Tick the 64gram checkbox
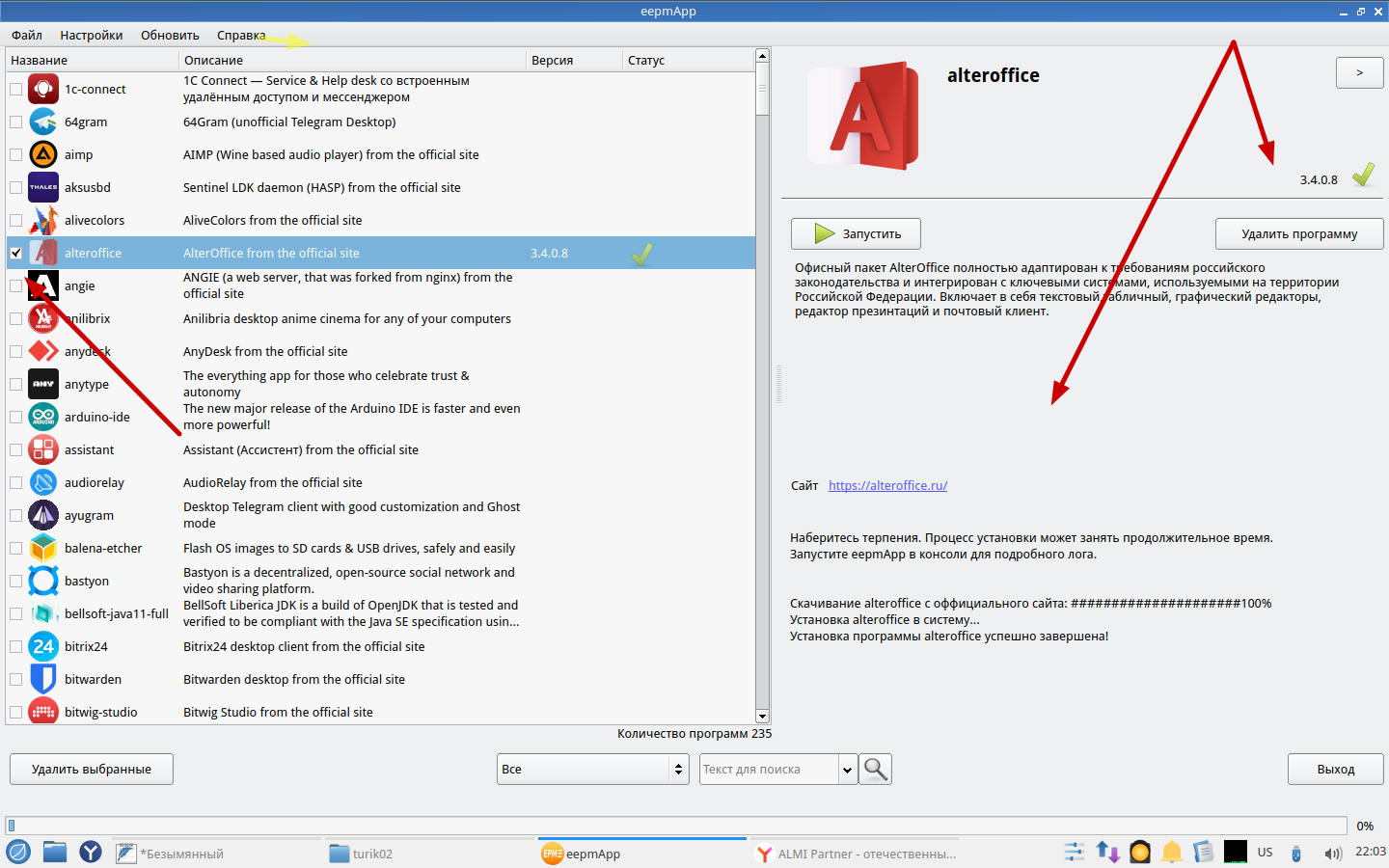 [15, 122]
